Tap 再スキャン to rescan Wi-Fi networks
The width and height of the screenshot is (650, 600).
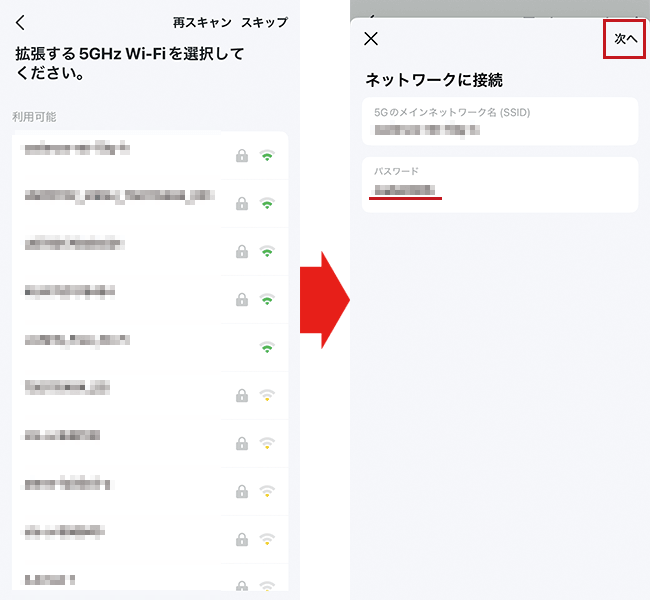pos(202,22)
